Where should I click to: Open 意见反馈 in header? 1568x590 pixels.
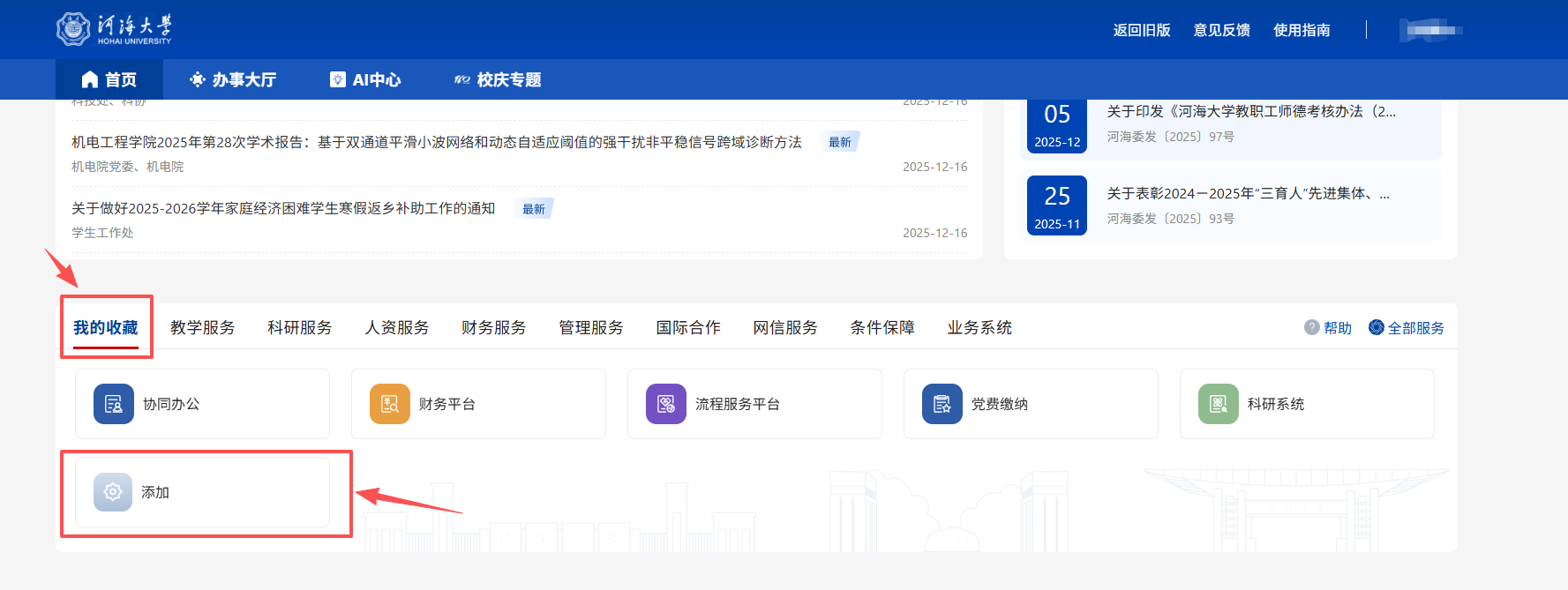pyautogui.click(x=1222, y=30)
